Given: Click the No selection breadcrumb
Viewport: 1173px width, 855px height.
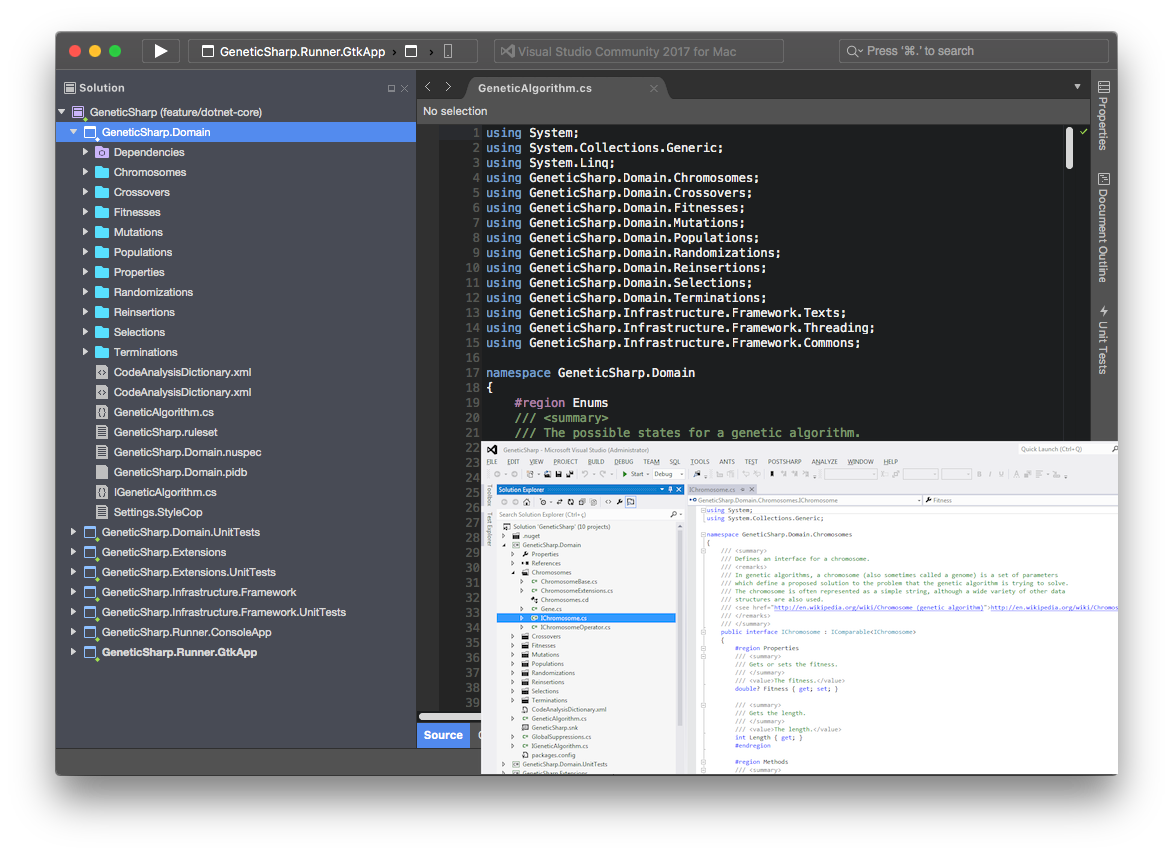Looking at the screenshot, I should pyautogui.click(x=455, y=111).
